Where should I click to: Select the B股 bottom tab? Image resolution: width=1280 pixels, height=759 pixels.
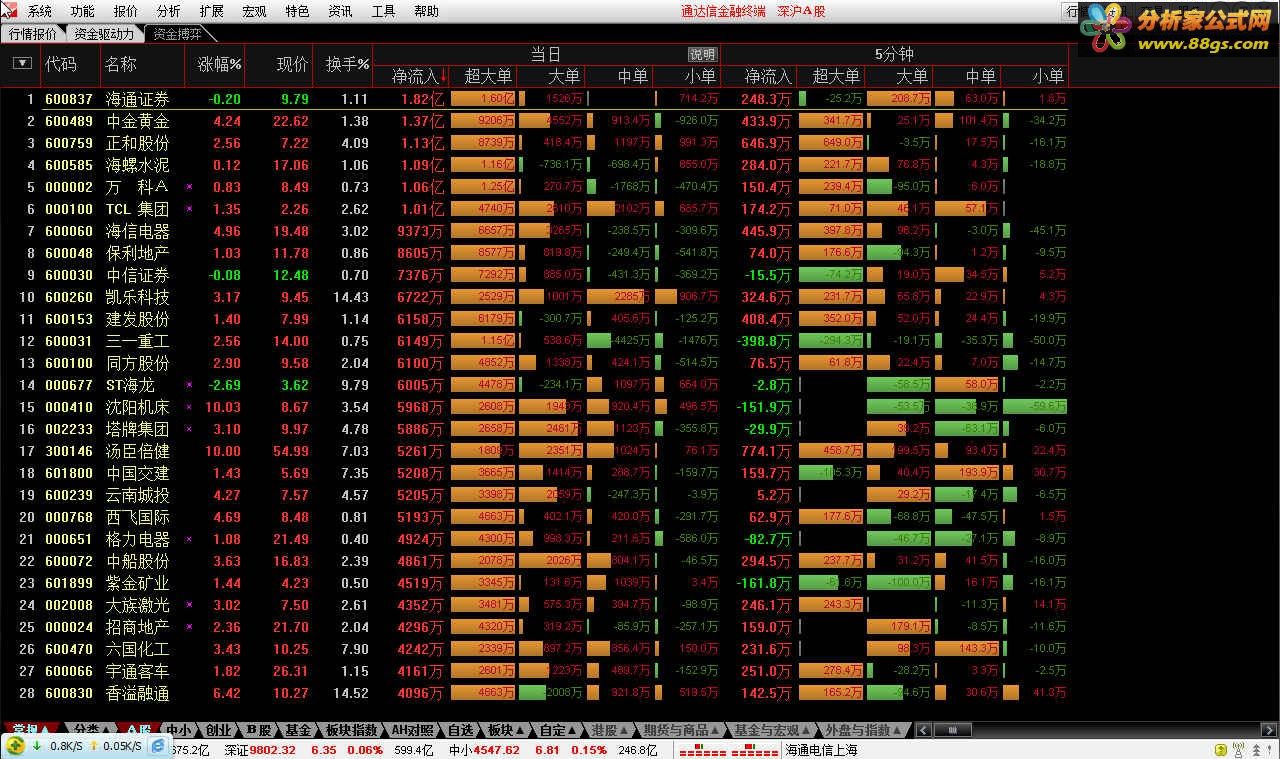coord(258,730)
